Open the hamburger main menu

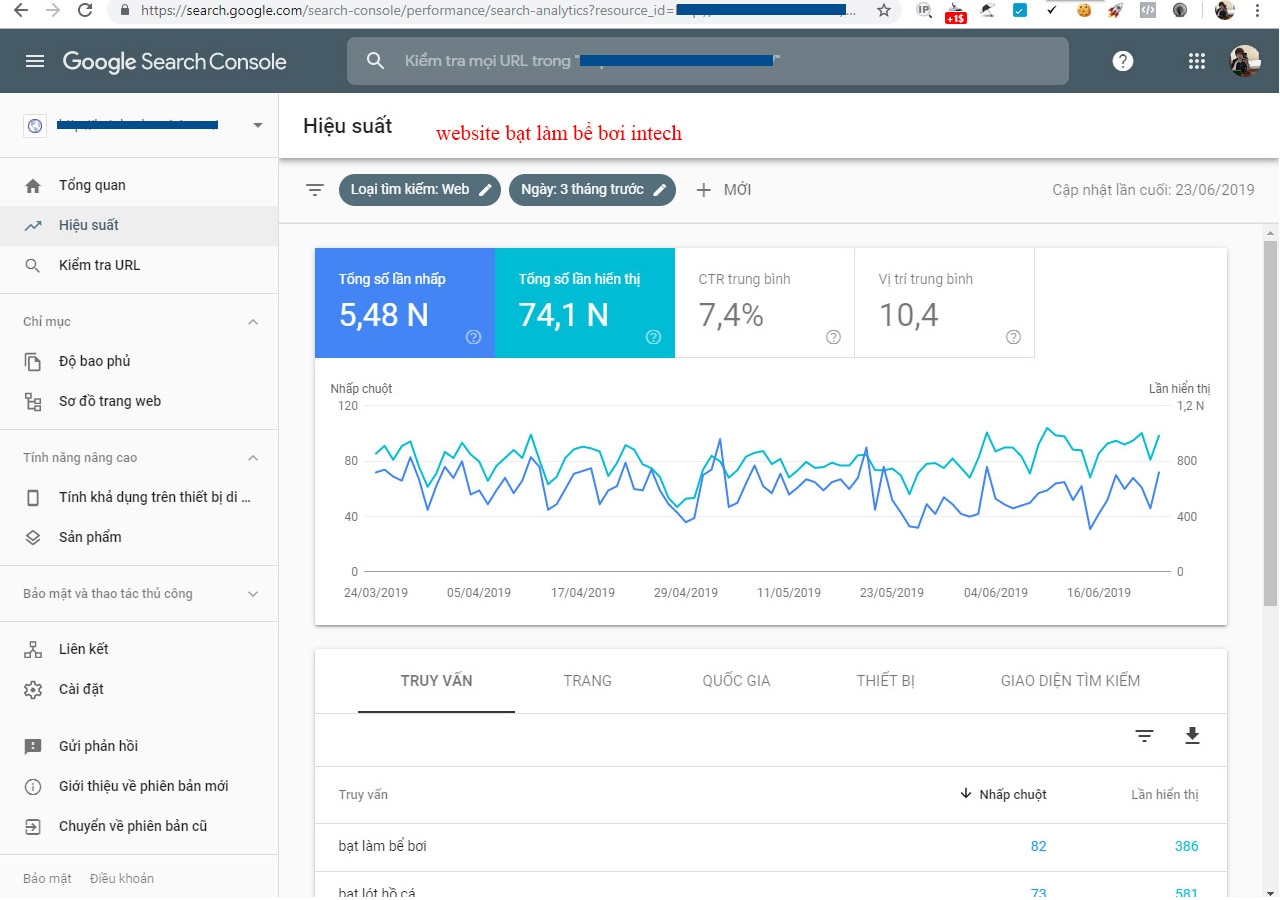tap(35, 61)
